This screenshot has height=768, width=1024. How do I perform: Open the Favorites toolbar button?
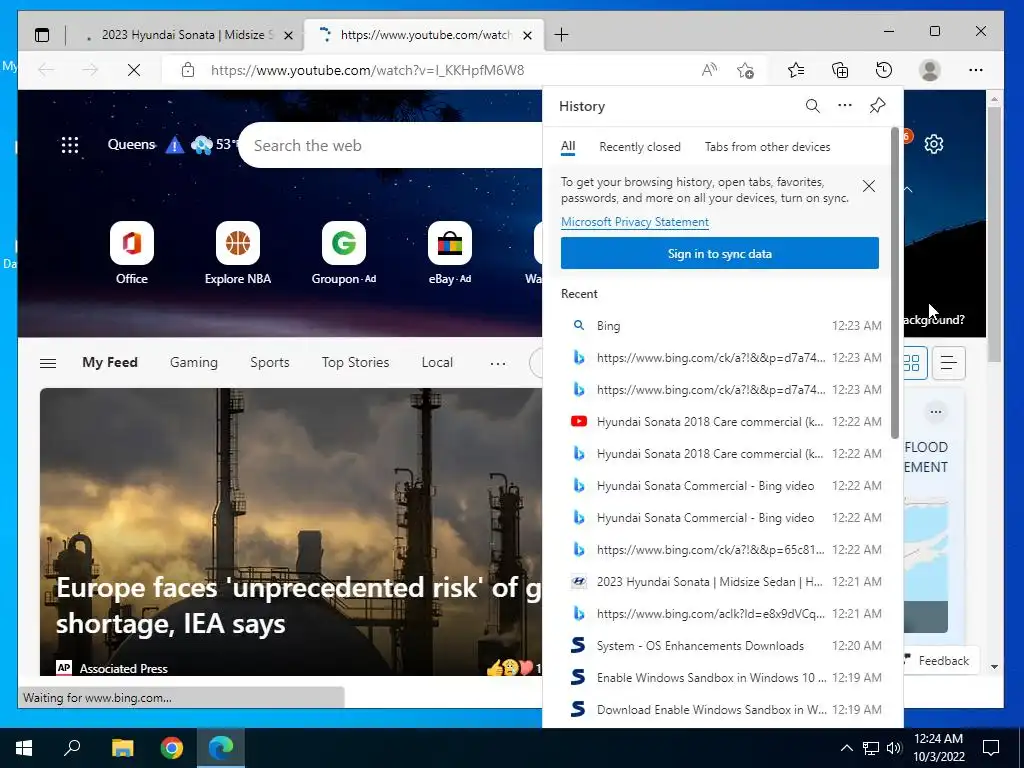coord(796,70)
